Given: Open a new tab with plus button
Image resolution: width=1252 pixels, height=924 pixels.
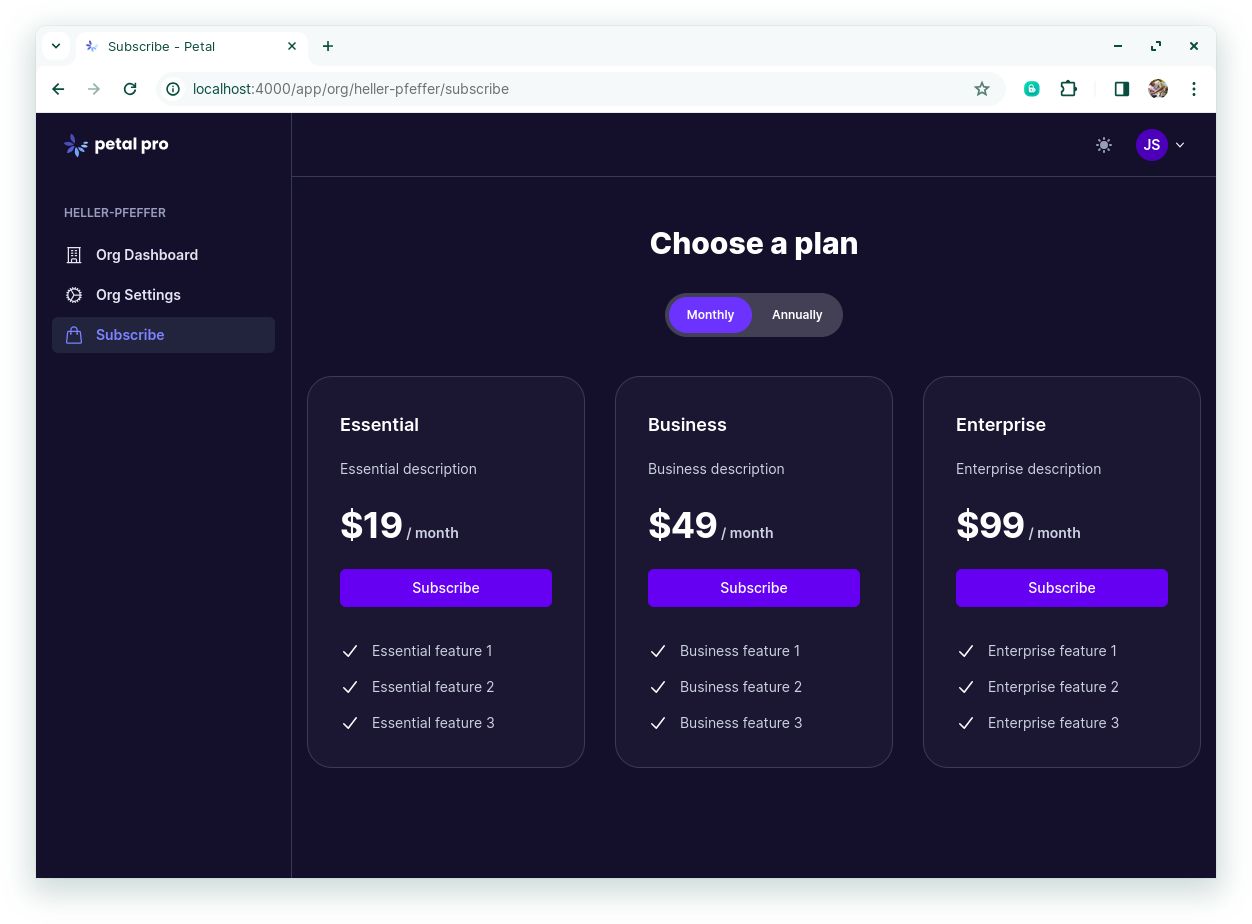Looking at the screenshot, I should coord(328,46).
